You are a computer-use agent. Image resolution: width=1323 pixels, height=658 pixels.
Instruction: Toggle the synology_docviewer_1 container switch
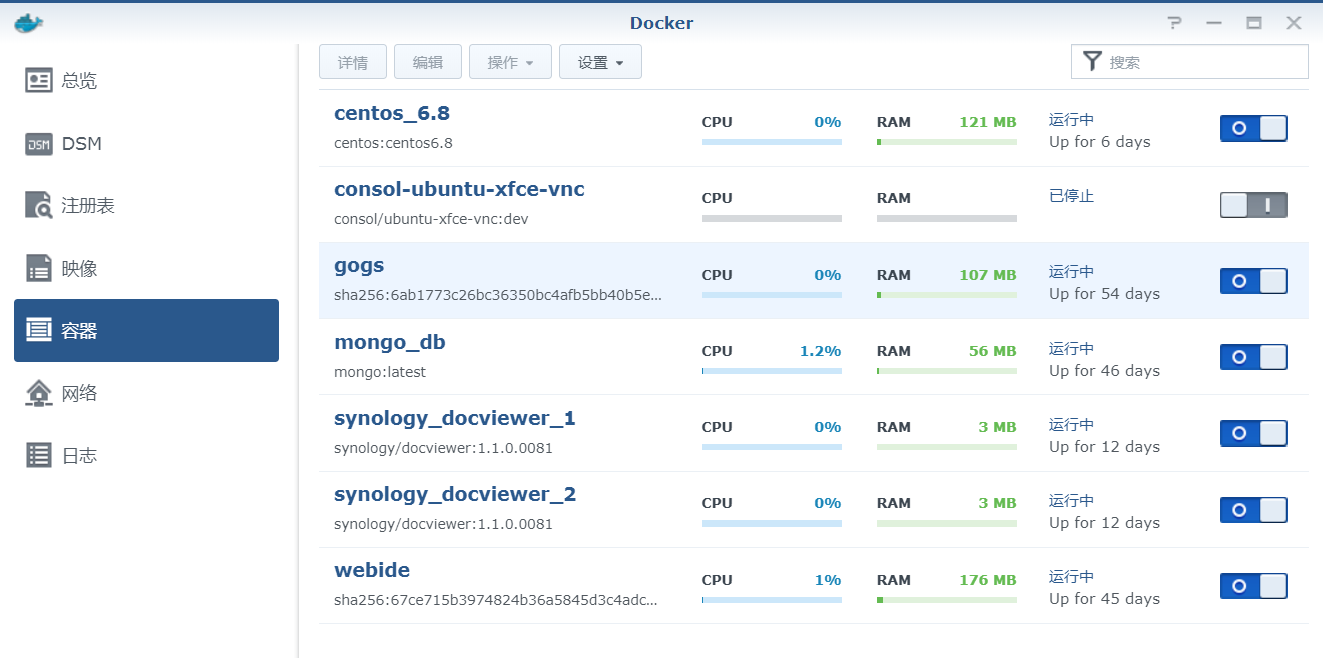pyautogui.click(x=1253, y=433)
